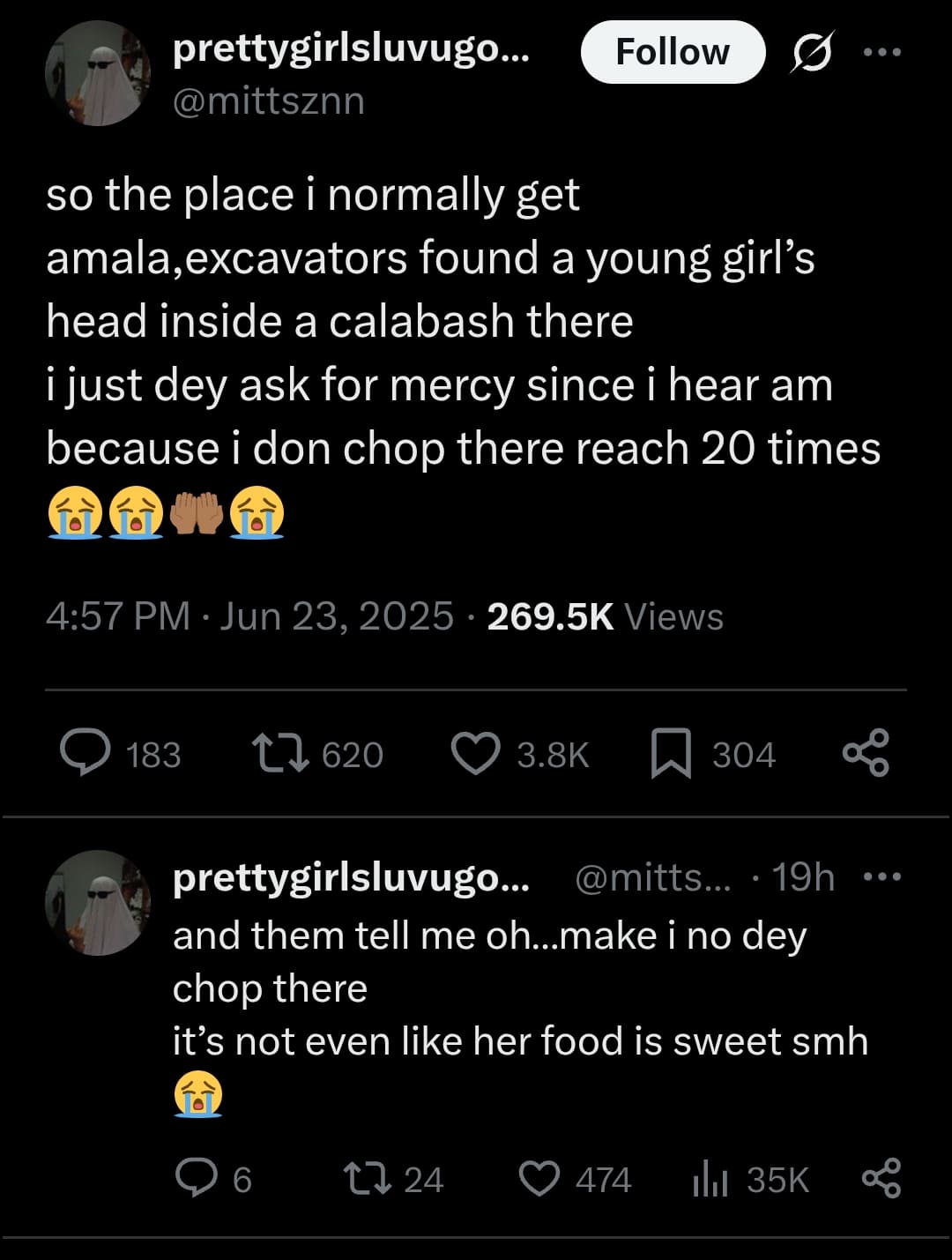Open the reply's 19h timestamp

point(803,877)
